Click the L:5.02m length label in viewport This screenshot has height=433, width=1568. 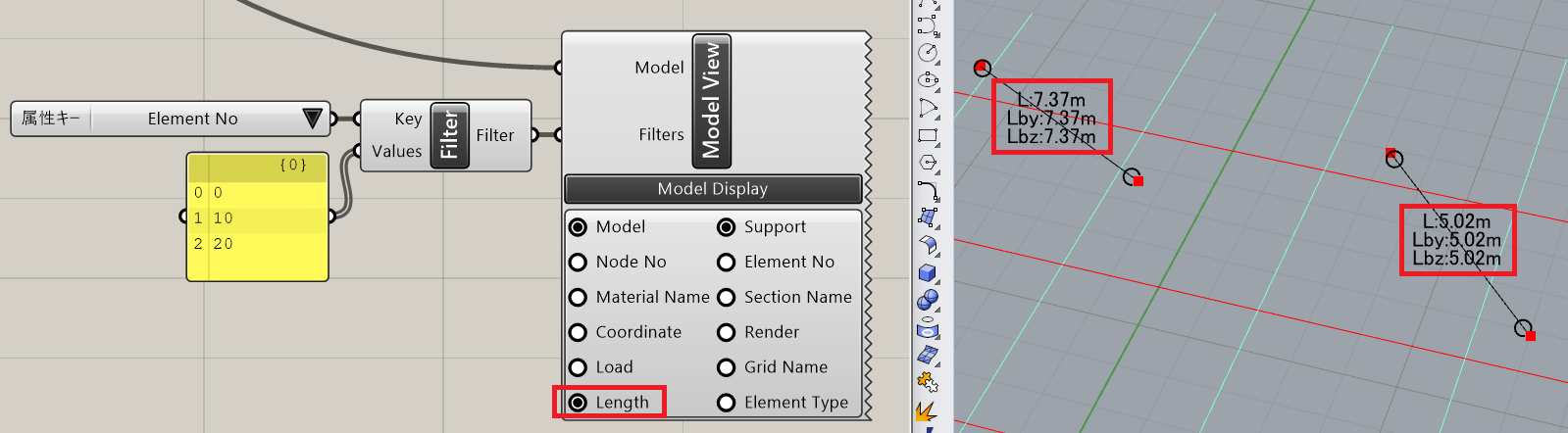[1456, 222]
